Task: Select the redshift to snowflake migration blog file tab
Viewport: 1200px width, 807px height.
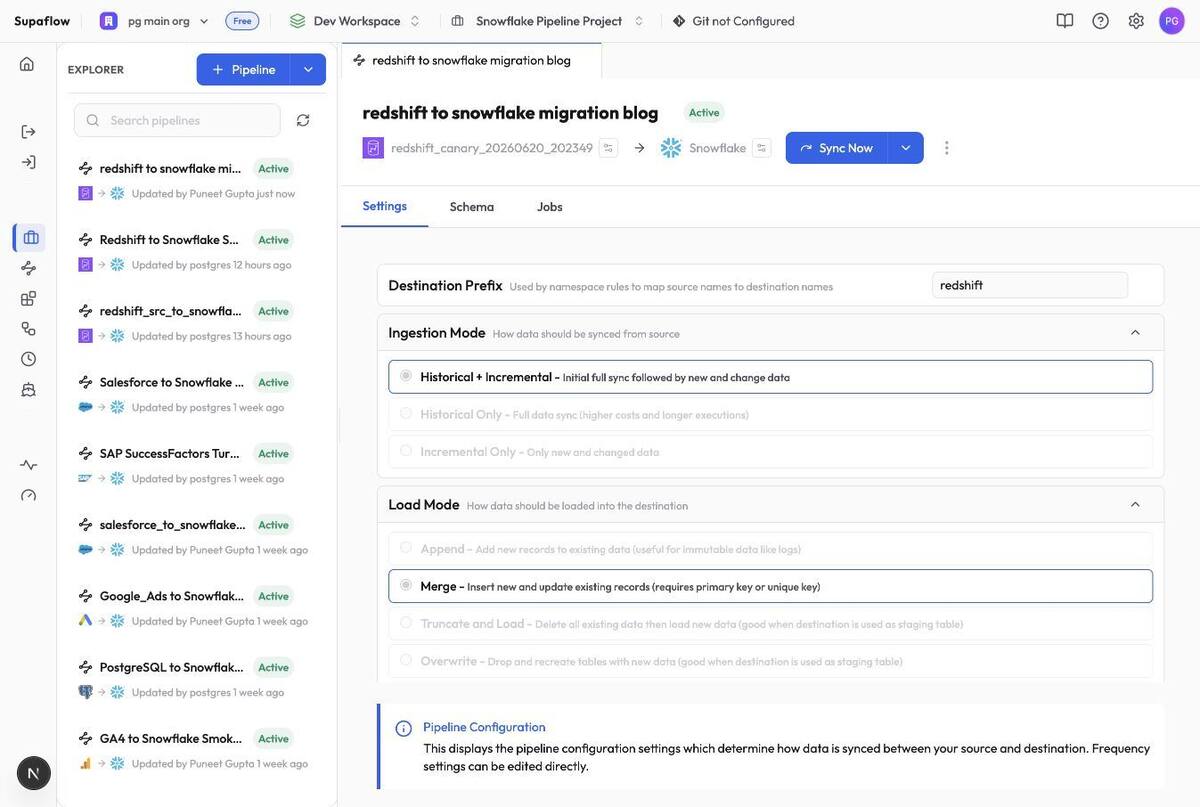Action: tap(471, 60)
